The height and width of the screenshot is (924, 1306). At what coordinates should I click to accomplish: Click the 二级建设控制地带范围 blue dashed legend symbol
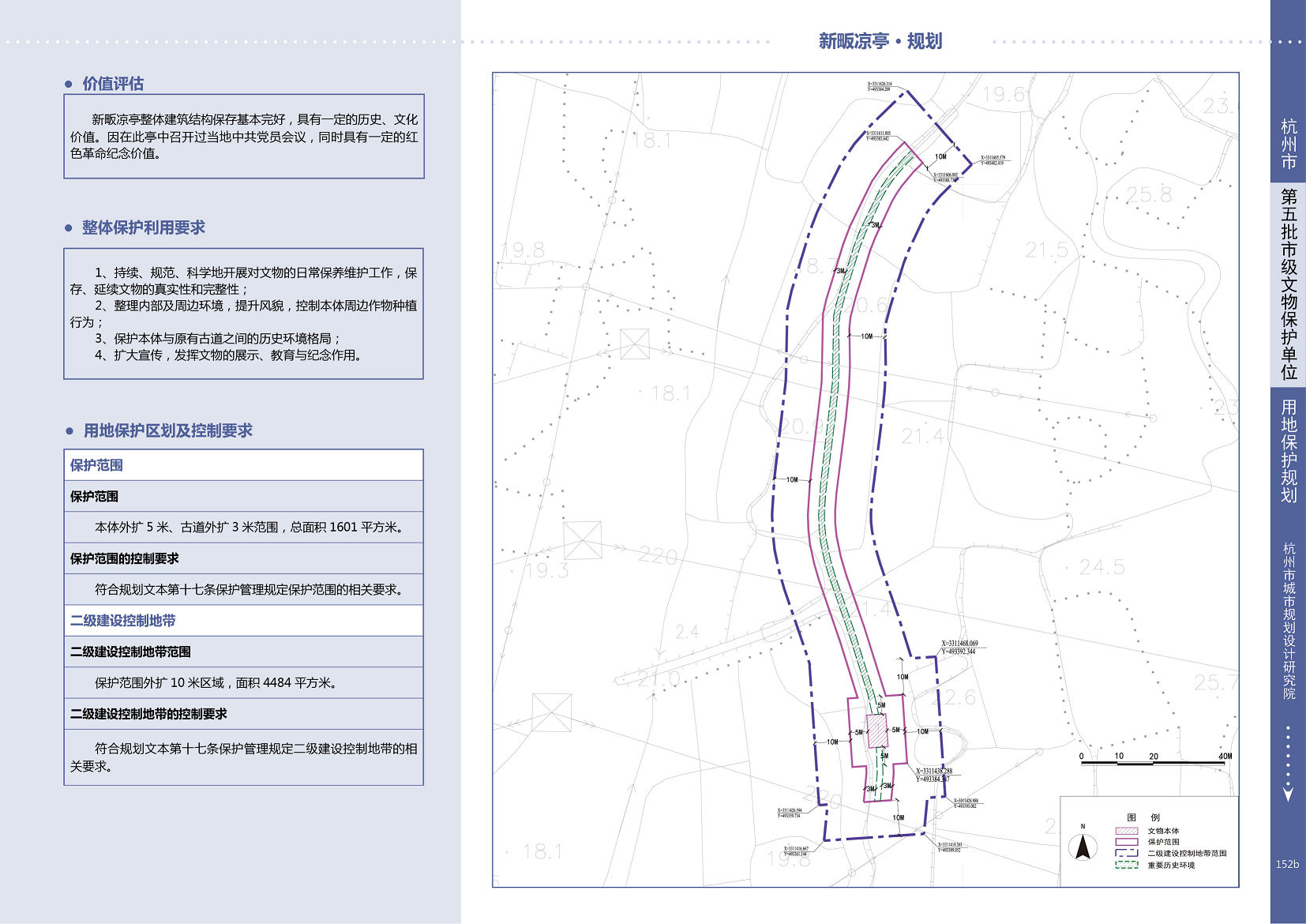click(x=1126, y=853)
